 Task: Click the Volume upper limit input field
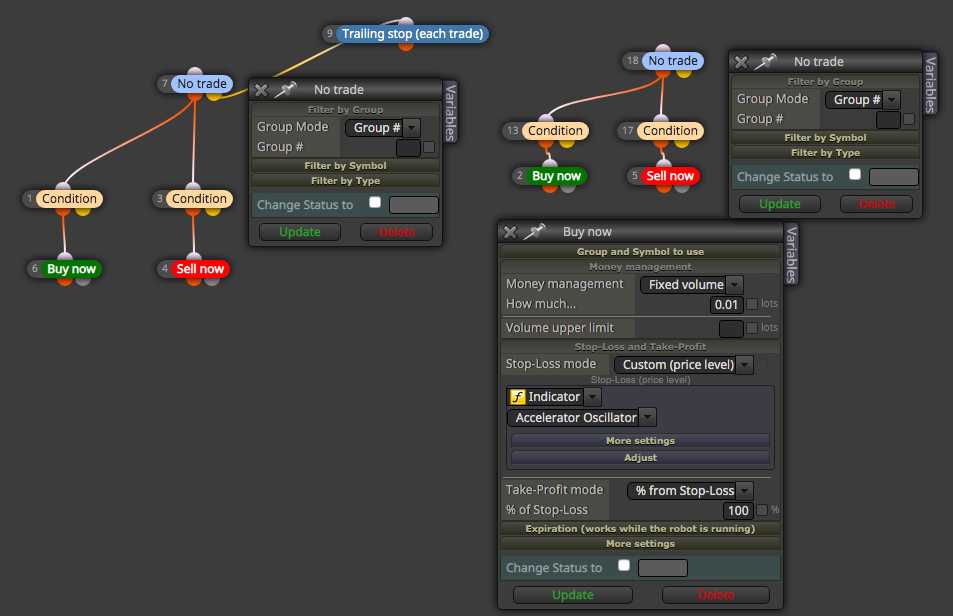pos(731,329)
